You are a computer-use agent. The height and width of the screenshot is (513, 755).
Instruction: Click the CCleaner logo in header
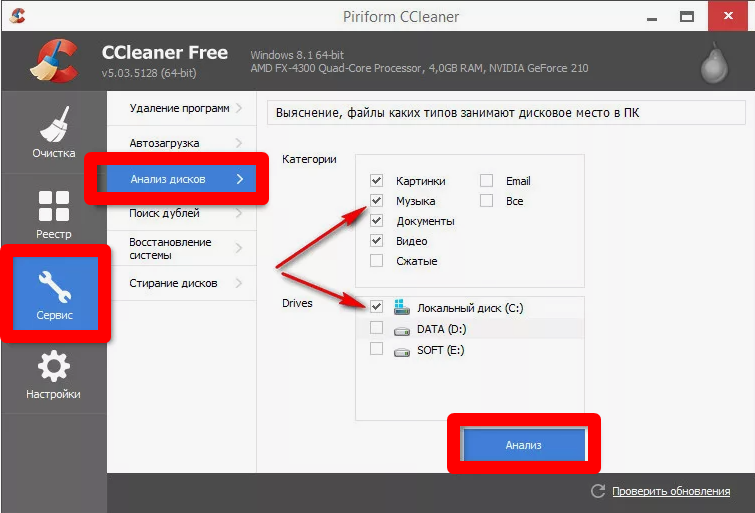point(54,61)
